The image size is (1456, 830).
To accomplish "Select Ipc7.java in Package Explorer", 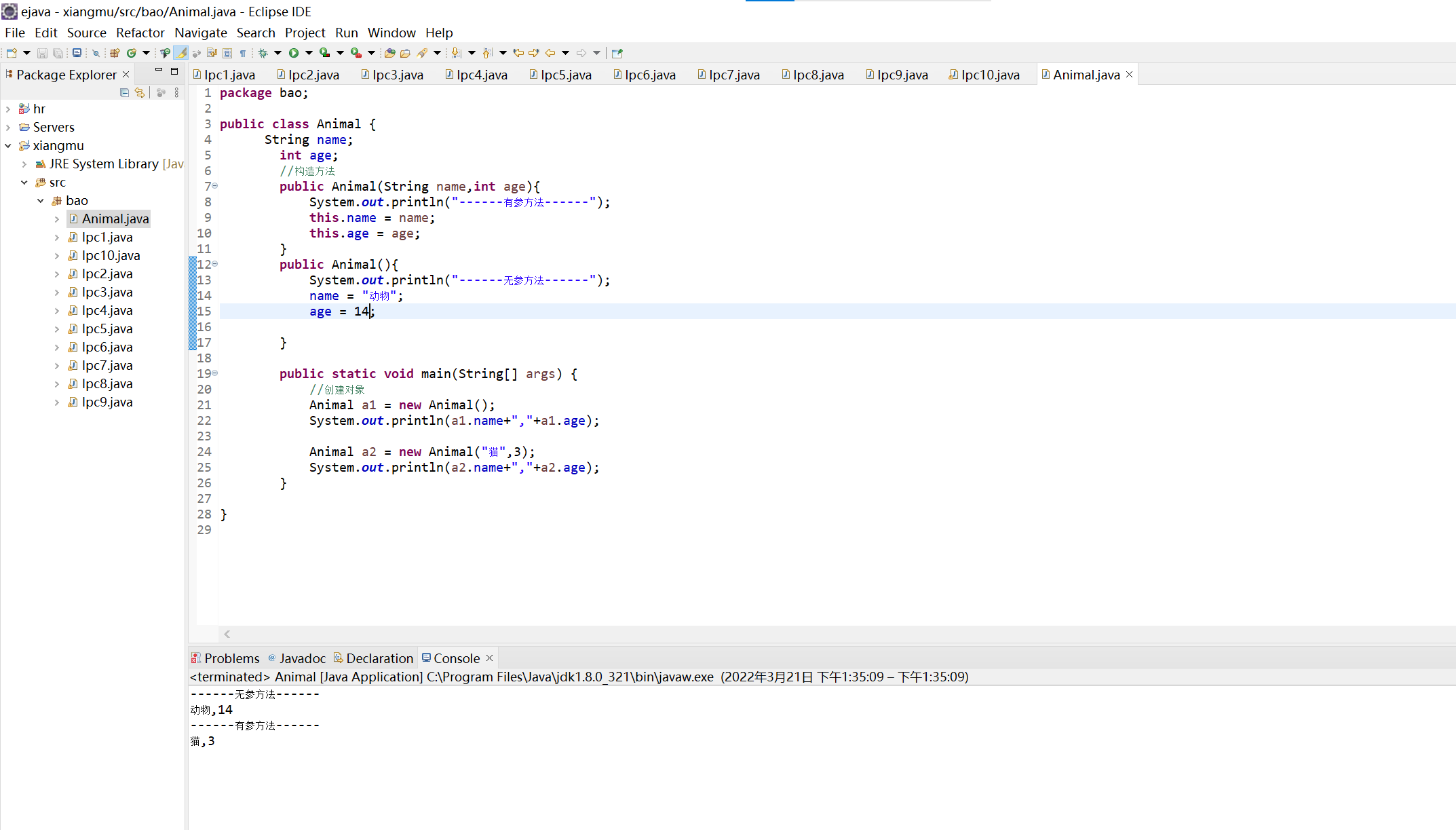I will (x=107, y=366).
